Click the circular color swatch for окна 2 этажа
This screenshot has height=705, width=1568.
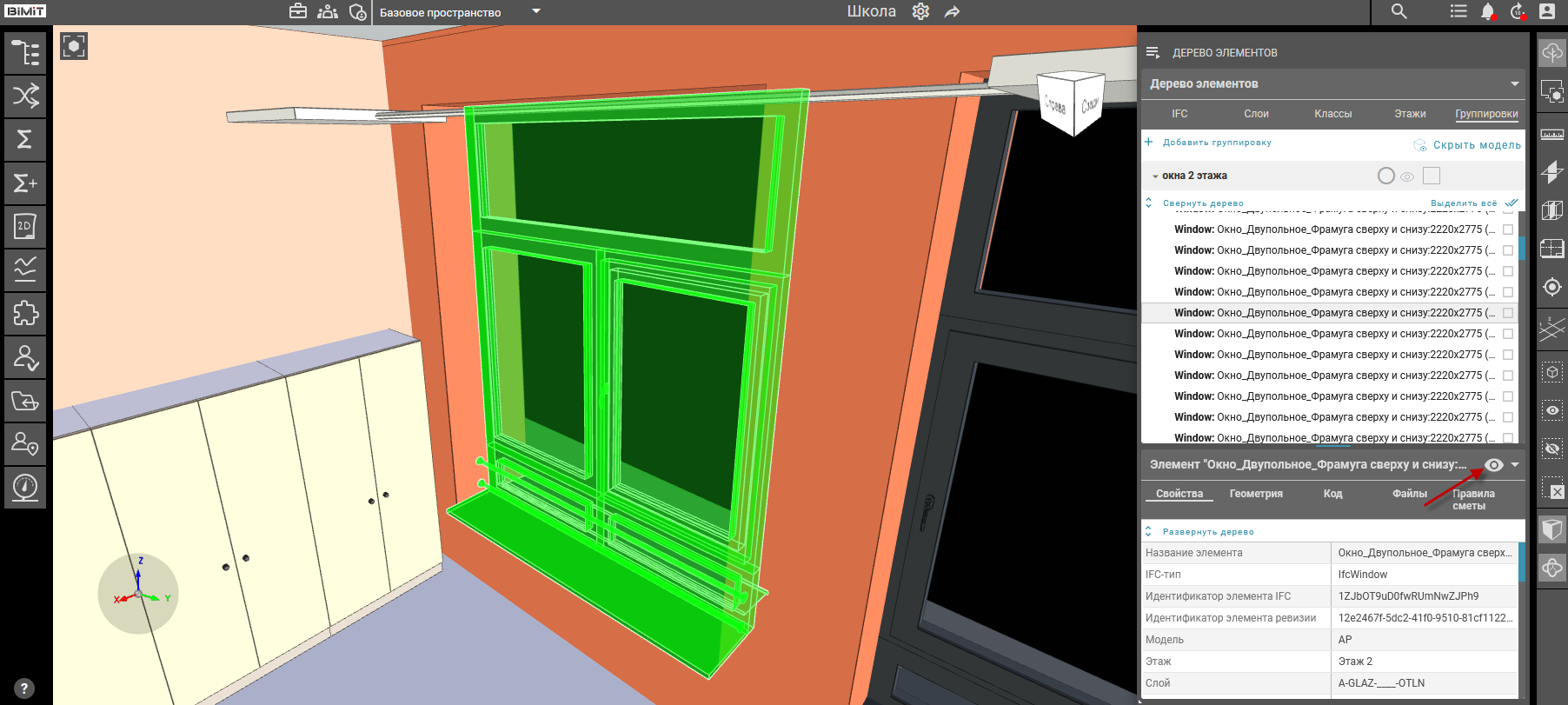1386,176
